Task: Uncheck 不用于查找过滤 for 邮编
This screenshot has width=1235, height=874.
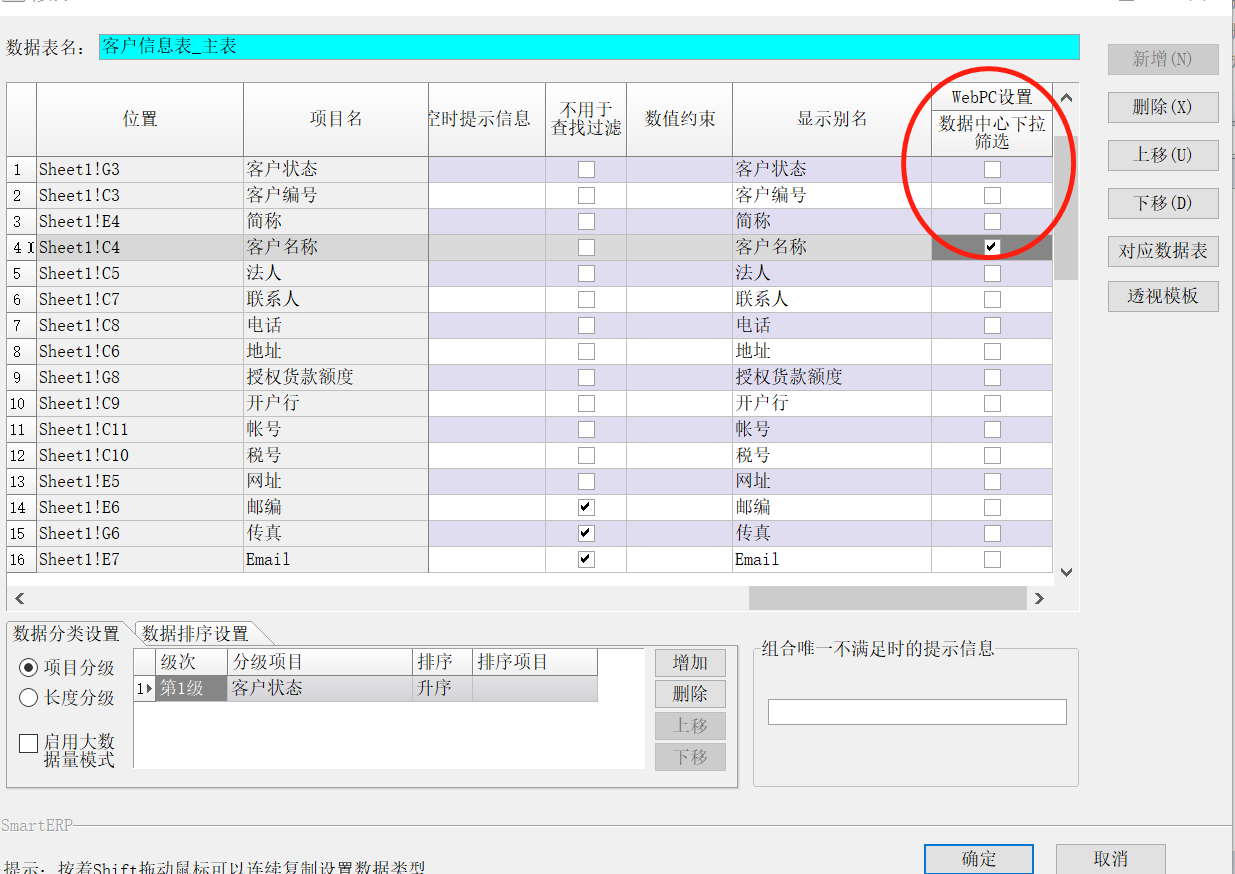Action: (586, 507)
